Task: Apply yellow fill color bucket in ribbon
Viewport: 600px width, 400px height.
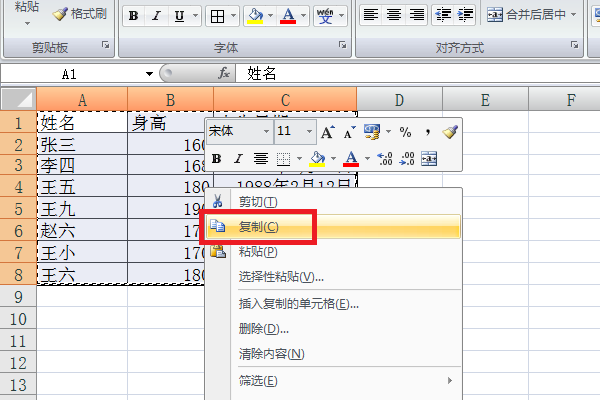Action: [255, 16]
